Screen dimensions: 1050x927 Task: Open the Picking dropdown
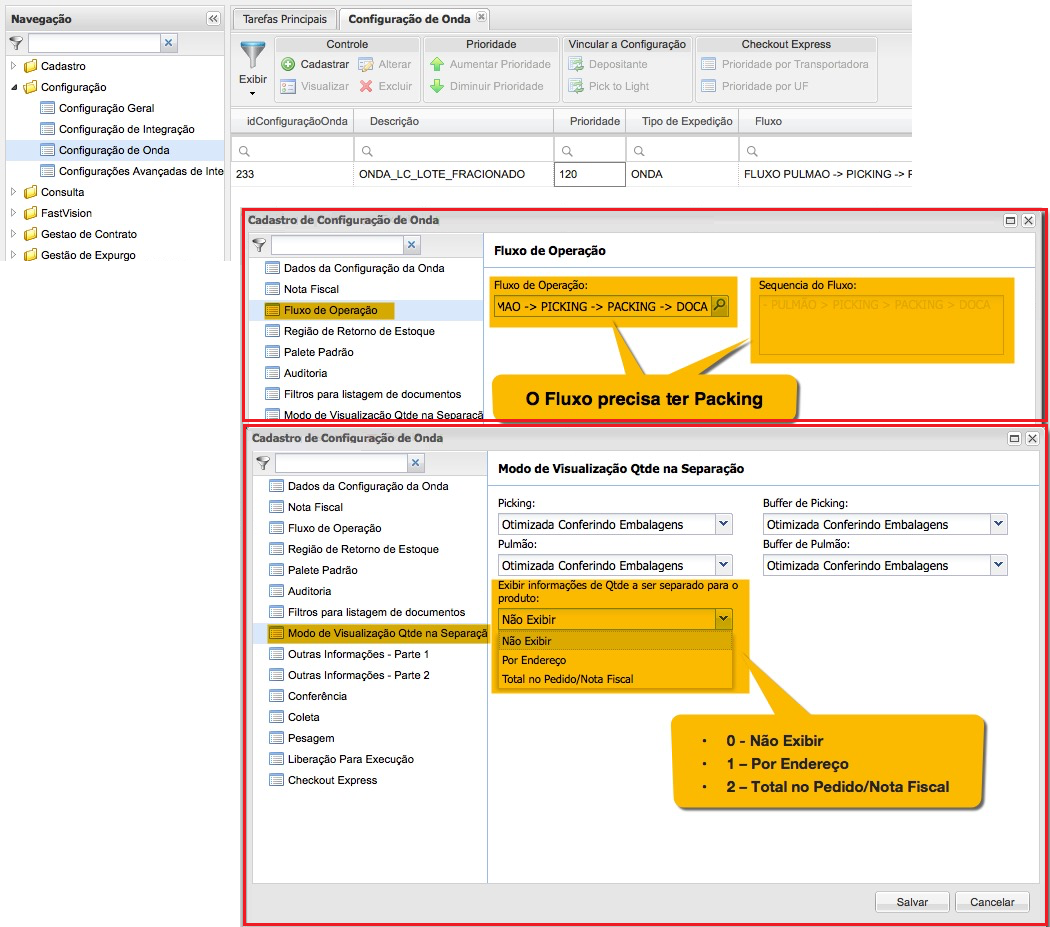(724, 524)
